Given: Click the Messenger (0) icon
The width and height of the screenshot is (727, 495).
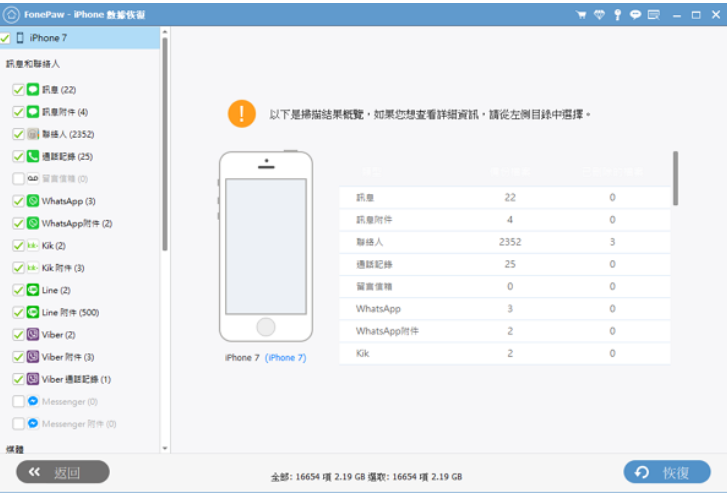Looking at the screenshot, I should click(32, 401).
